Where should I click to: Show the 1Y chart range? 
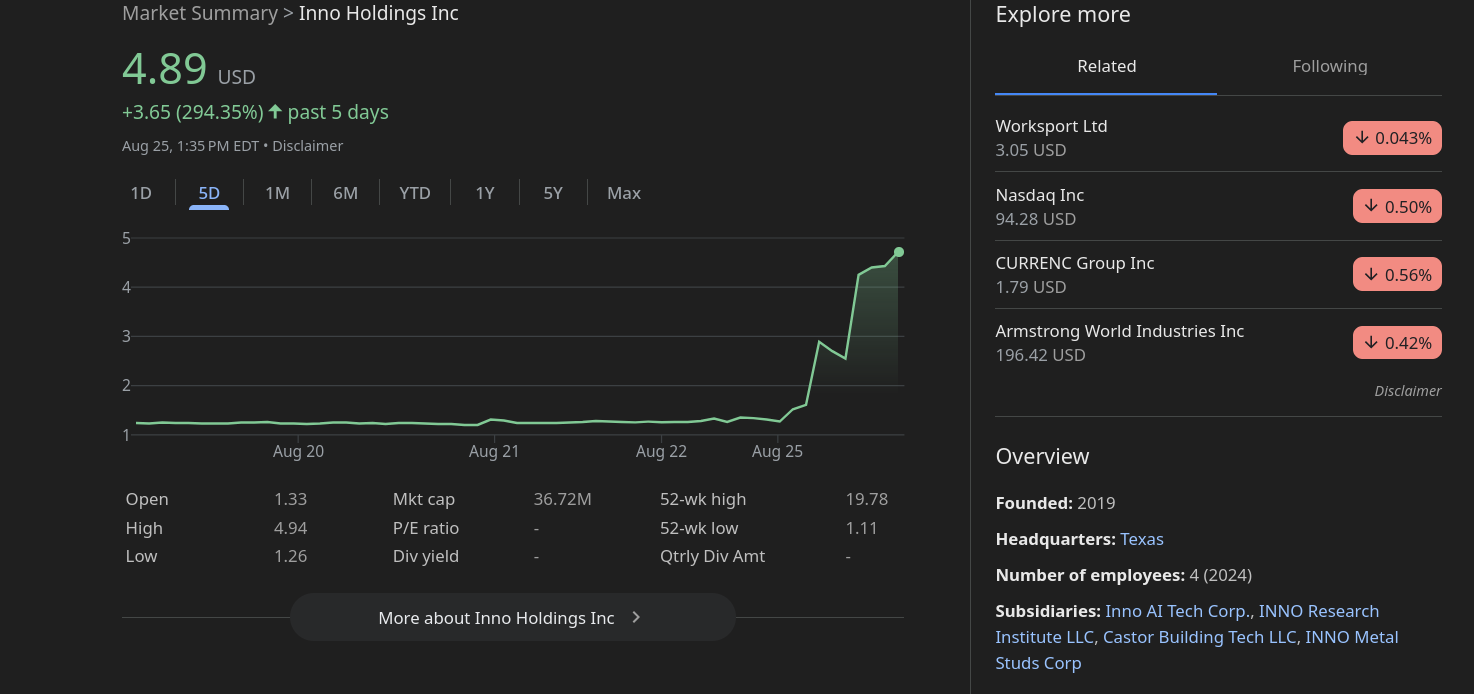tap(485, 193)
